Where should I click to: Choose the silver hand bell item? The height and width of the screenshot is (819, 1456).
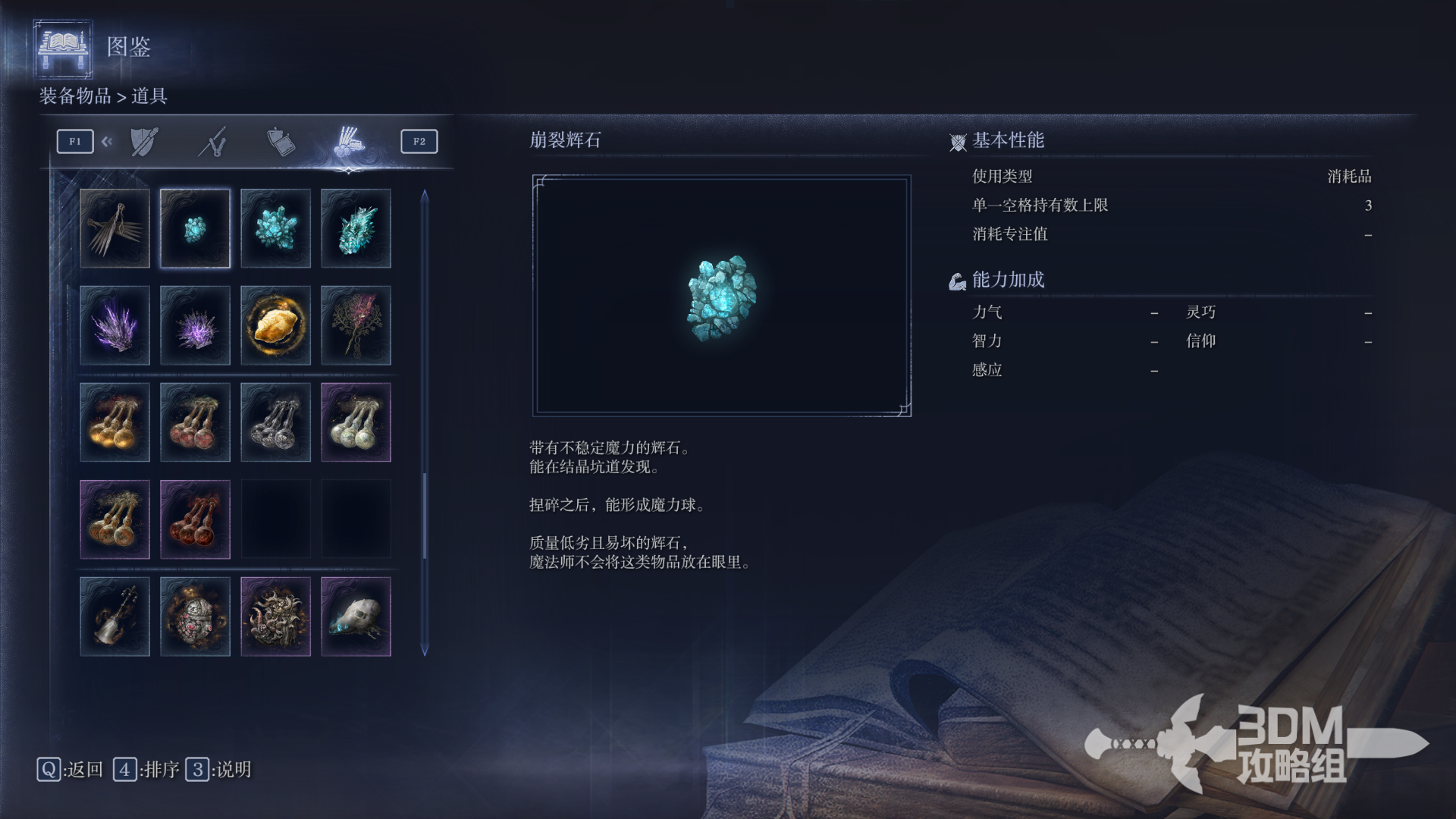coord(115,617)
